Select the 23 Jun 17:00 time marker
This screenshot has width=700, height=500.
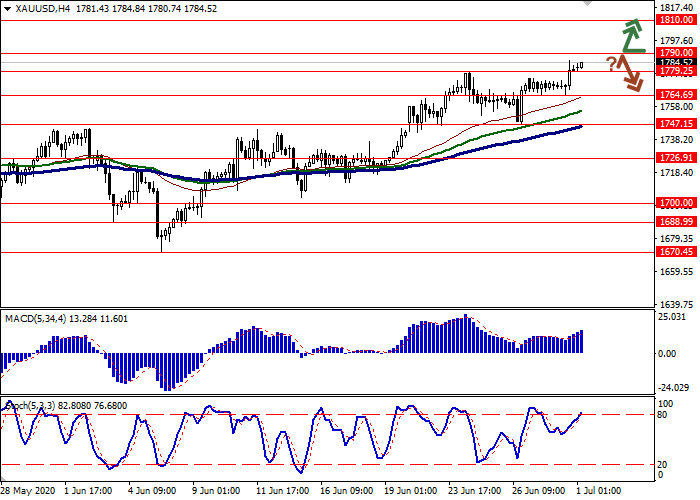(473, 491)
